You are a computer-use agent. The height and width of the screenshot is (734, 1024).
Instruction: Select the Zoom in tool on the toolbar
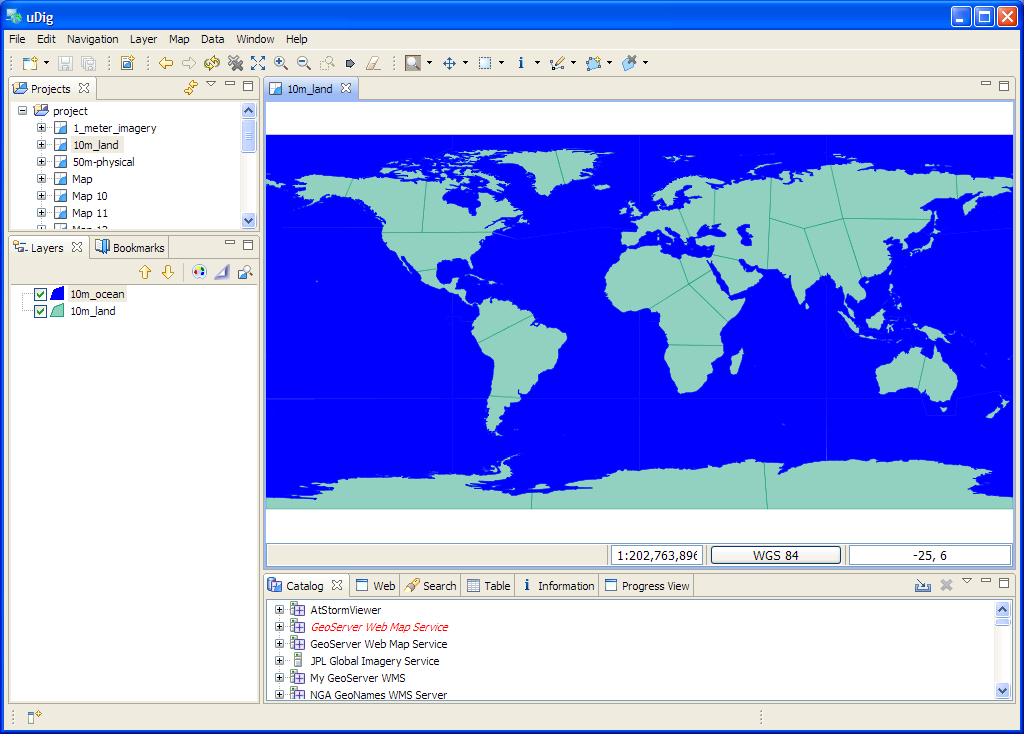click(x=281, y=62)
